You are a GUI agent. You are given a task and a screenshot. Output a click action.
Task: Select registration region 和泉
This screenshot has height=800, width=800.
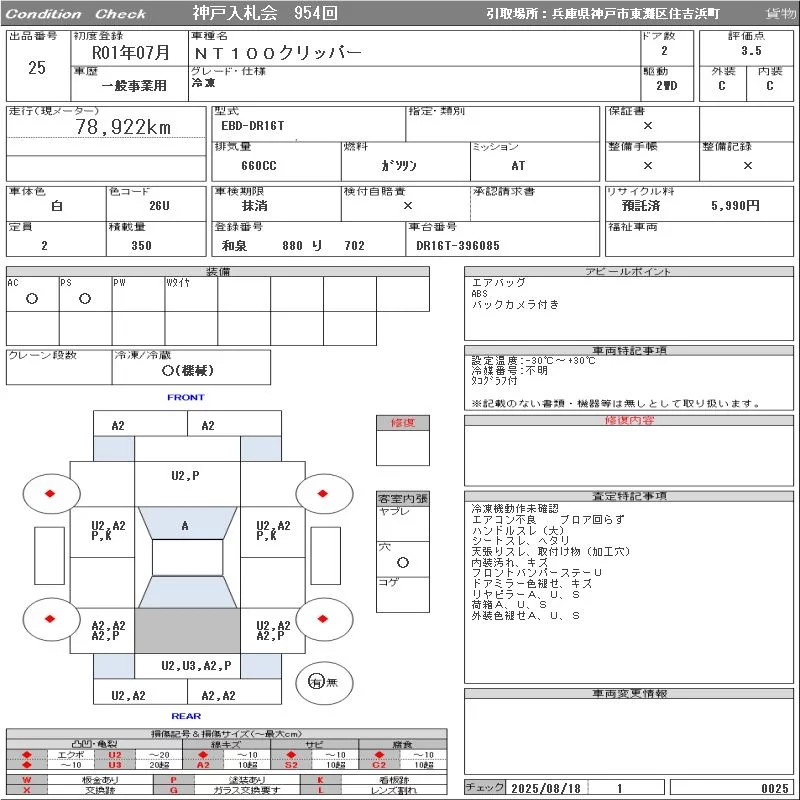[234, 245]
